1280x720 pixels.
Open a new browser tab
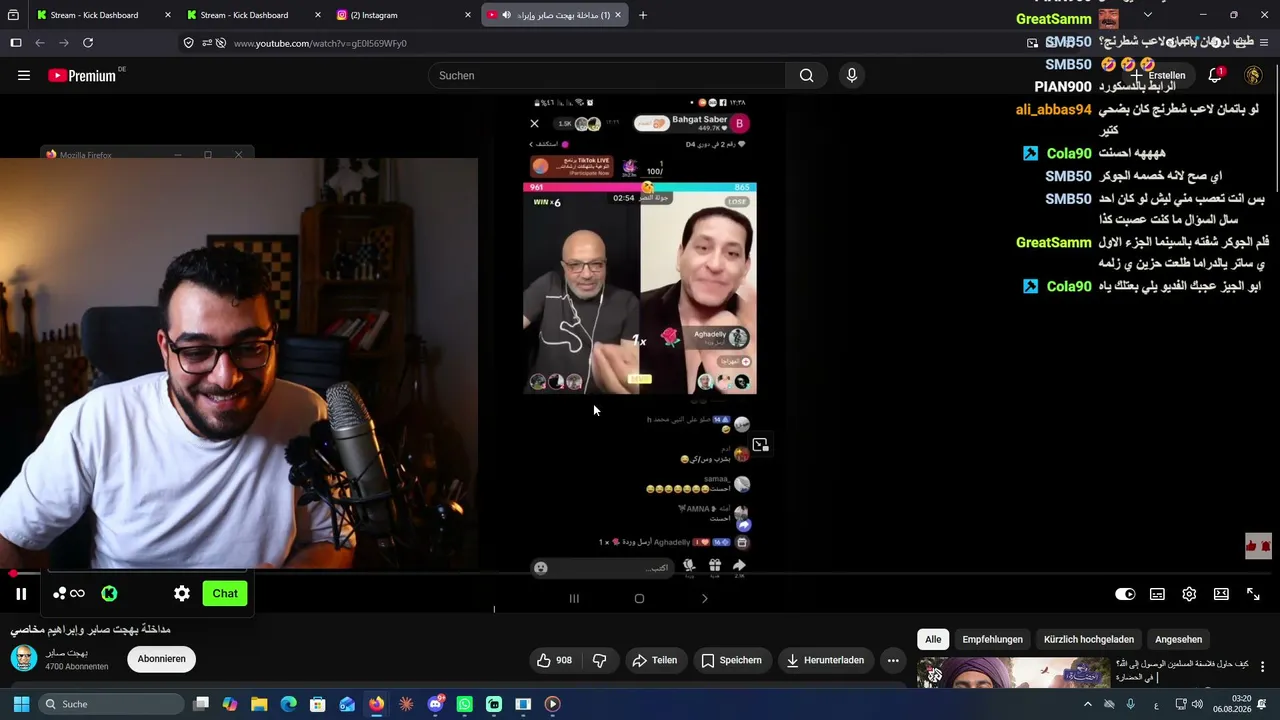point(643,15)
